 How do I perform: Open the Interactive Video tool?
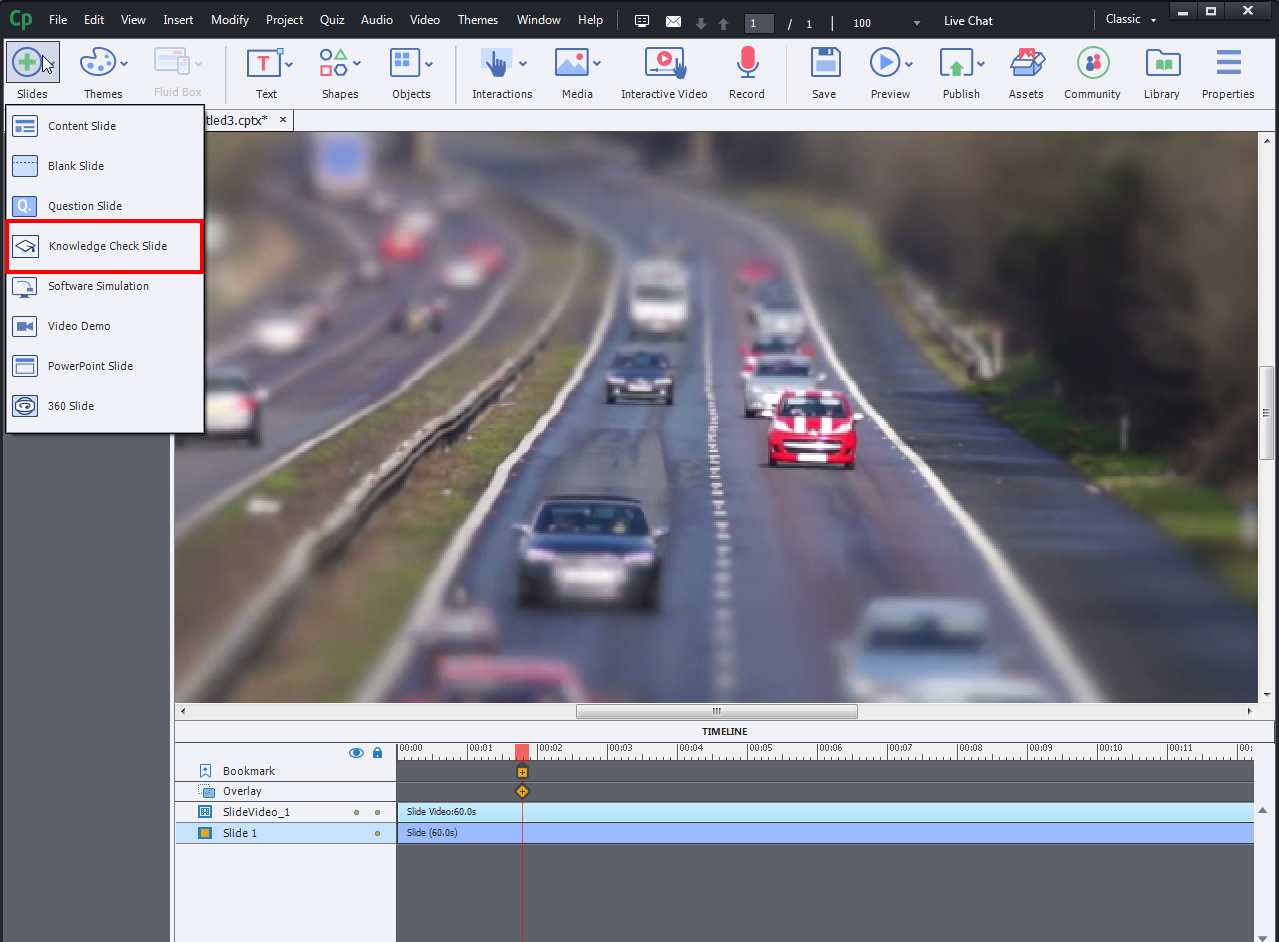coord(664,64)
